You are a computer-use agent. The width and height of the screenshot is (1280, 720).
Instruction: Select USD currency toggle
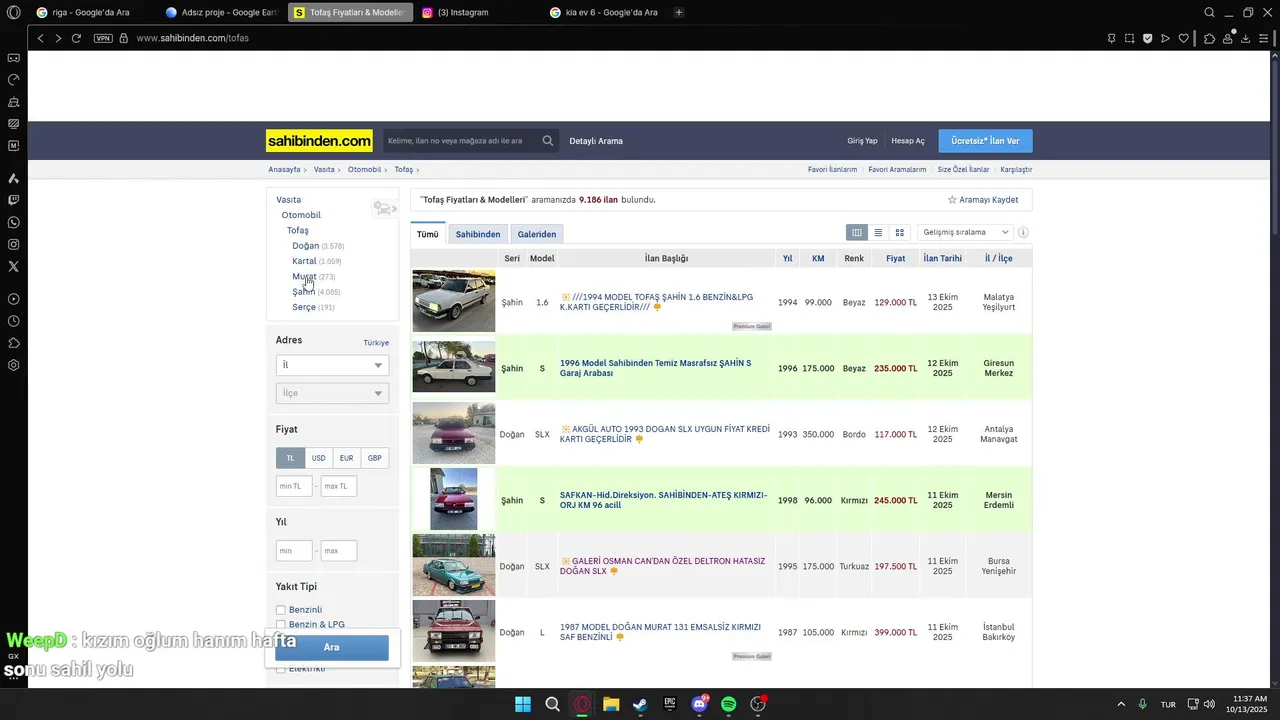coord(318,458)
